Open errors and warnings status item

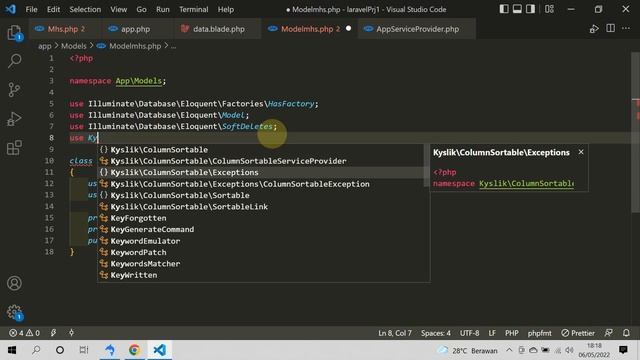tap(24, 333)
